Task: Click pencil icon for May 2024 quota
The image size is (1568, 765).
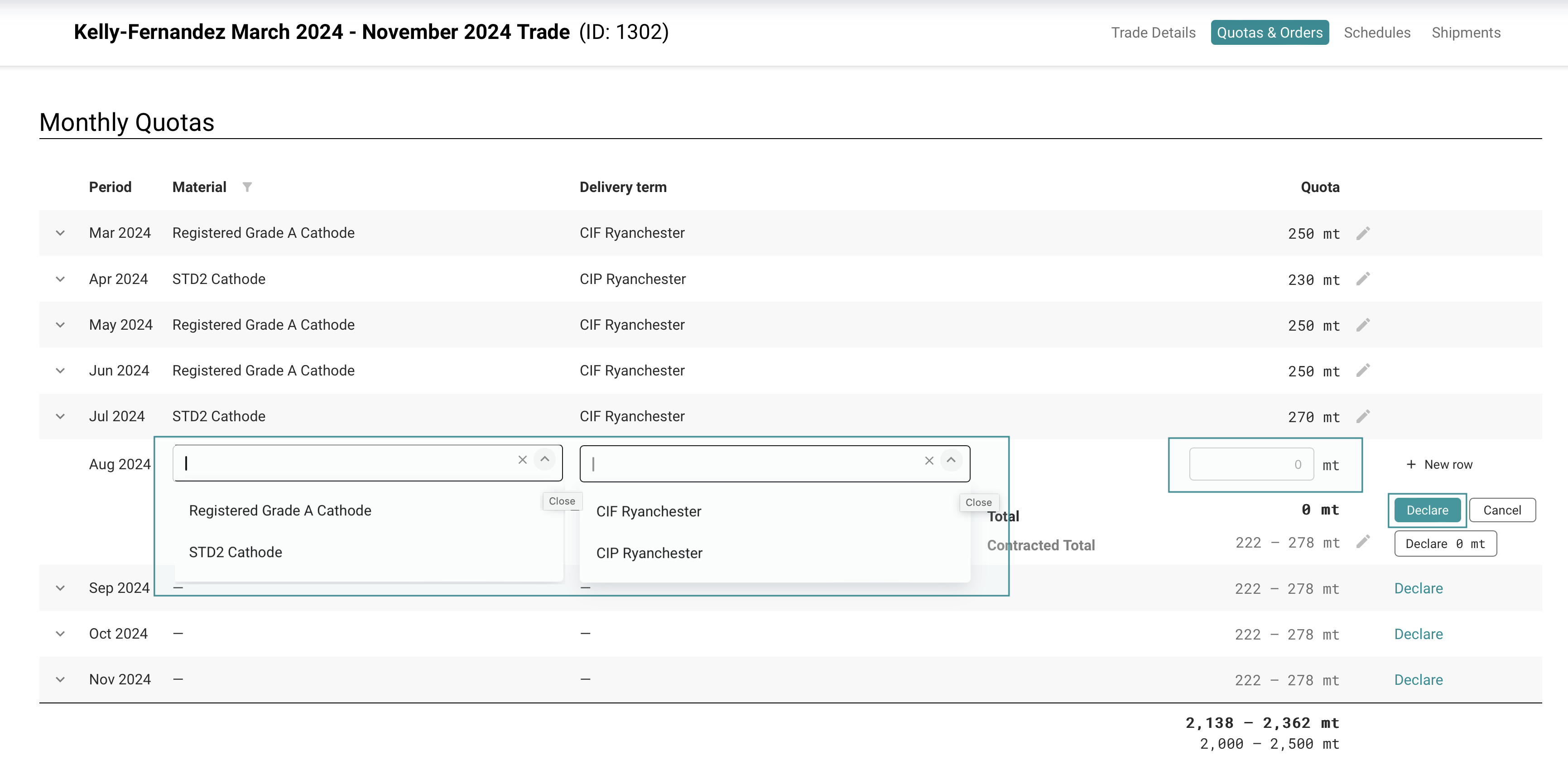Action: point(1363,324)
